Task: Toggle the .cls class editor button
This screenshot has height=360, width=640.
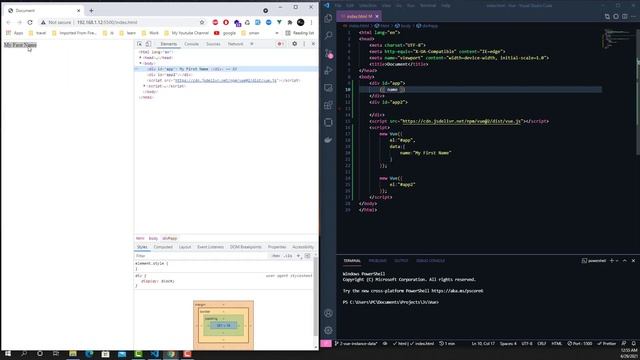Action: [288, 256]
